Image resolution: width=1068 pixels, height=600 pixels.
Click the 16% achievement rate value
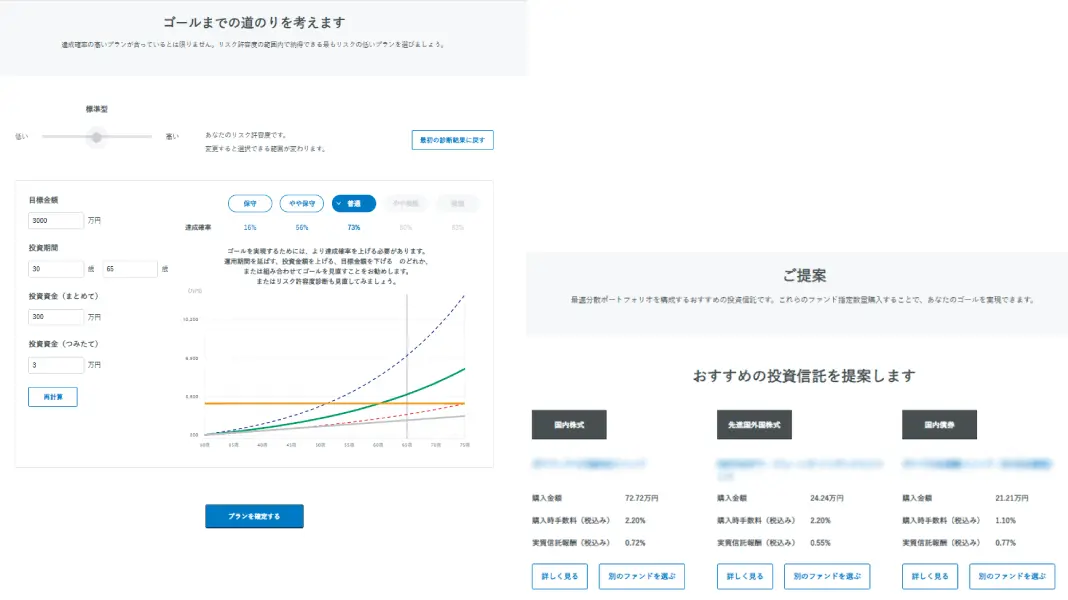point(250,227)
